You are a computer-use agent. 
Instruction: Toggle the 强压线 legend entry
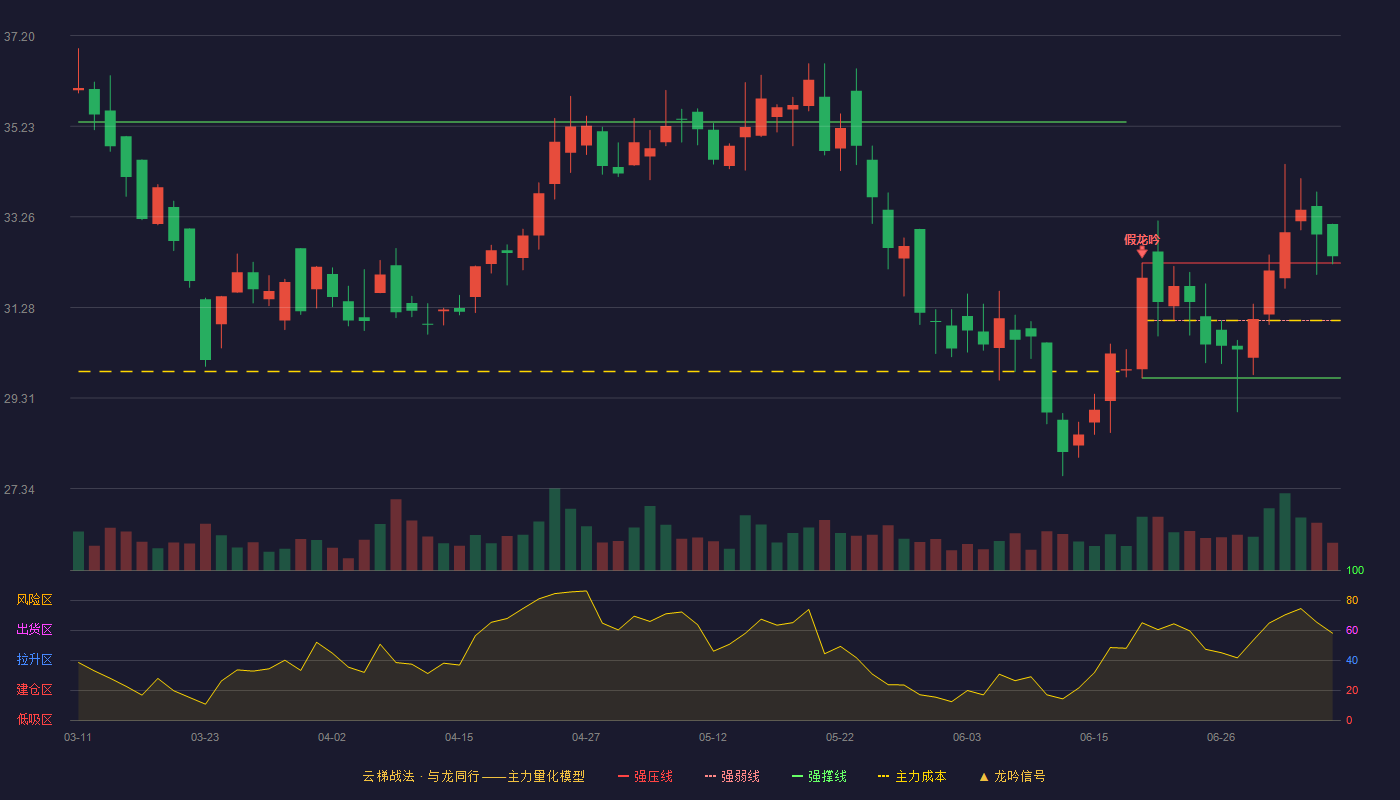(645, 776)
